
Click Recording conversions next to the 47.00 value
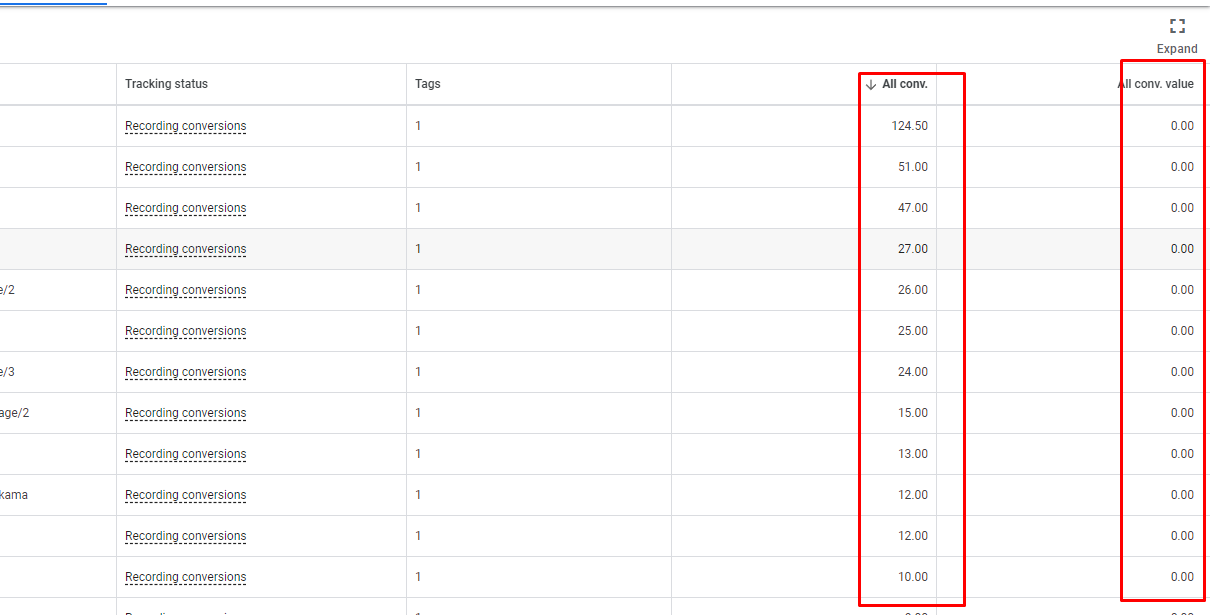click(185, 207)
